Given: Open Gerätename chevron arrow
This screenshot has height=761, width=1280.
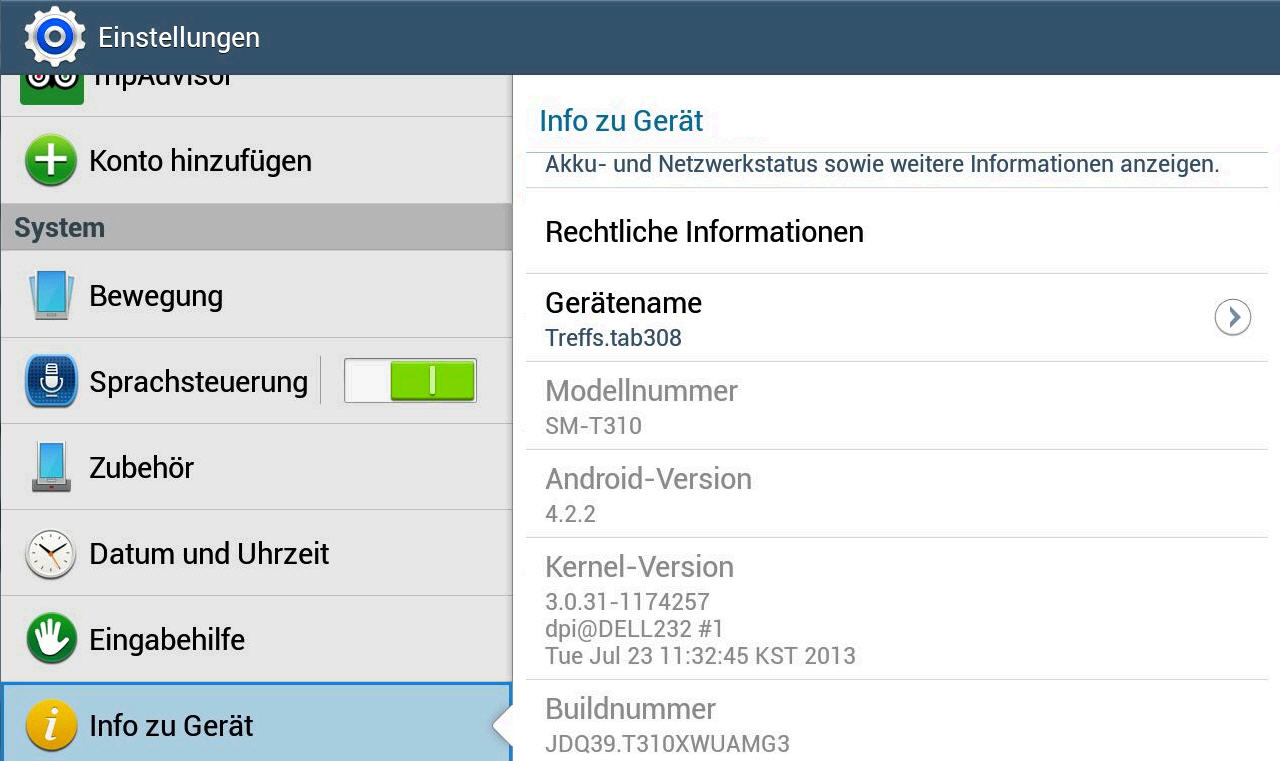Looking at the screenshot, I should pos(1232,318).
